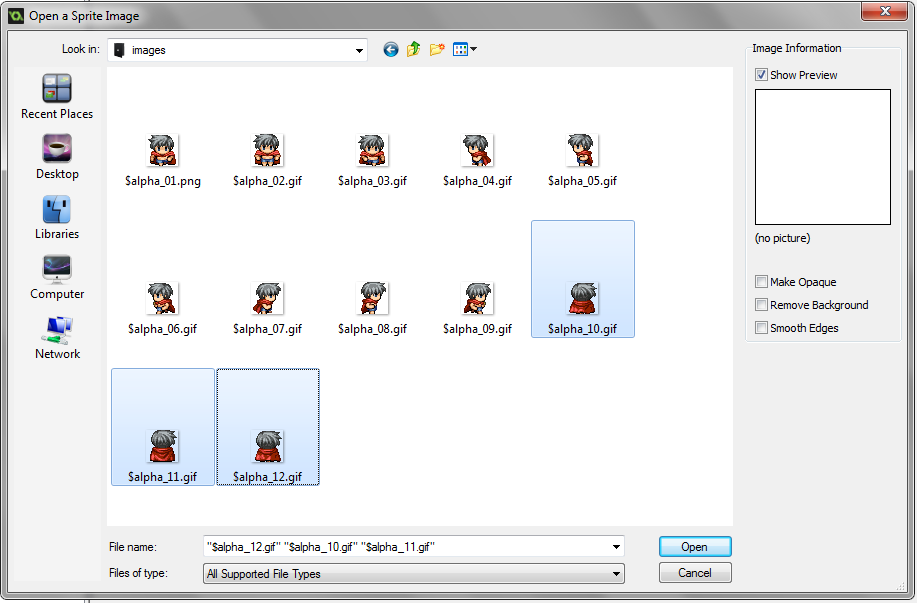Uncheck the Show Preview option
The image size is (917, 603).
(x=762, y=74)
